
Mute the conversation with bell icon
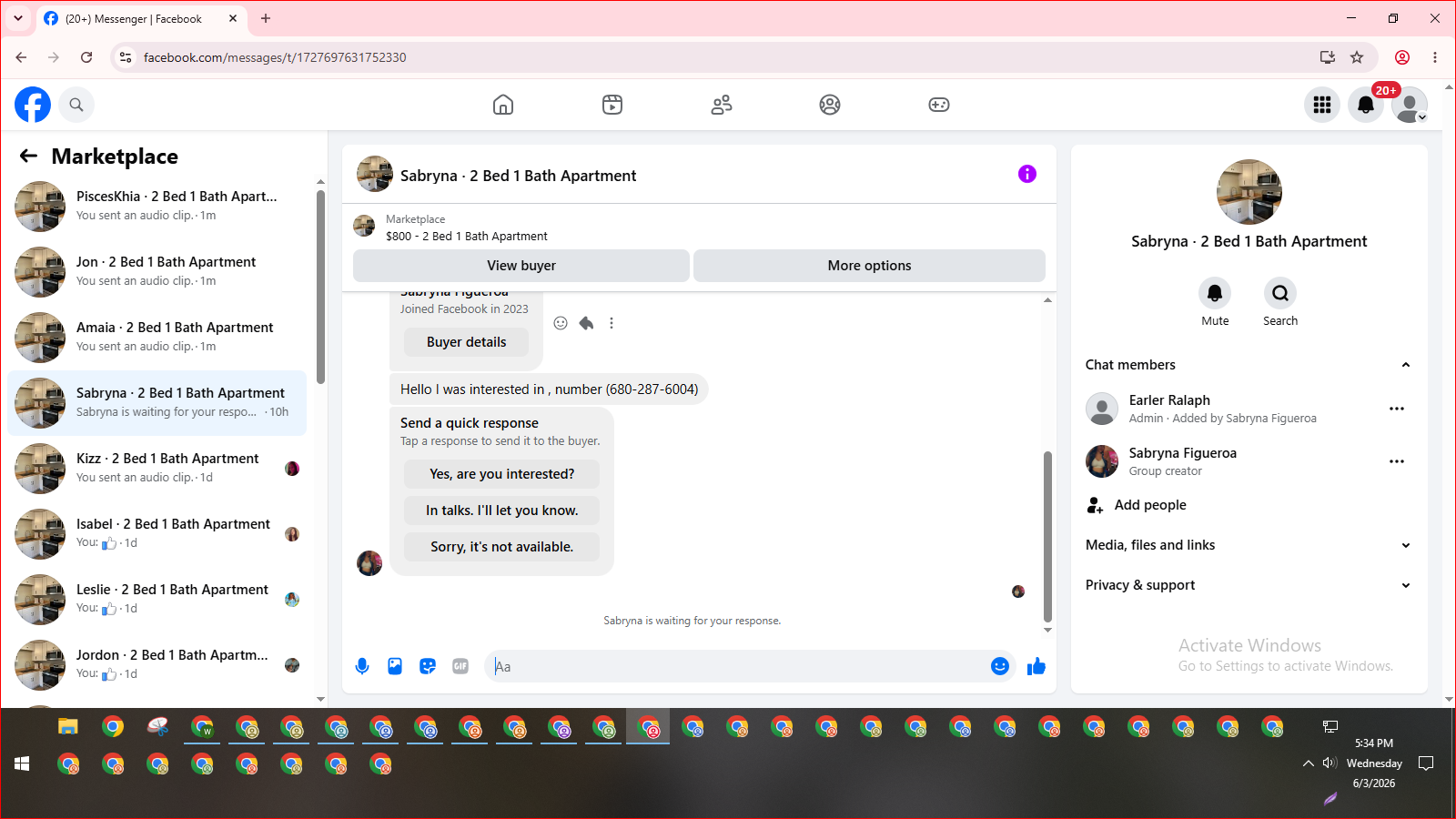point(1215,293)
